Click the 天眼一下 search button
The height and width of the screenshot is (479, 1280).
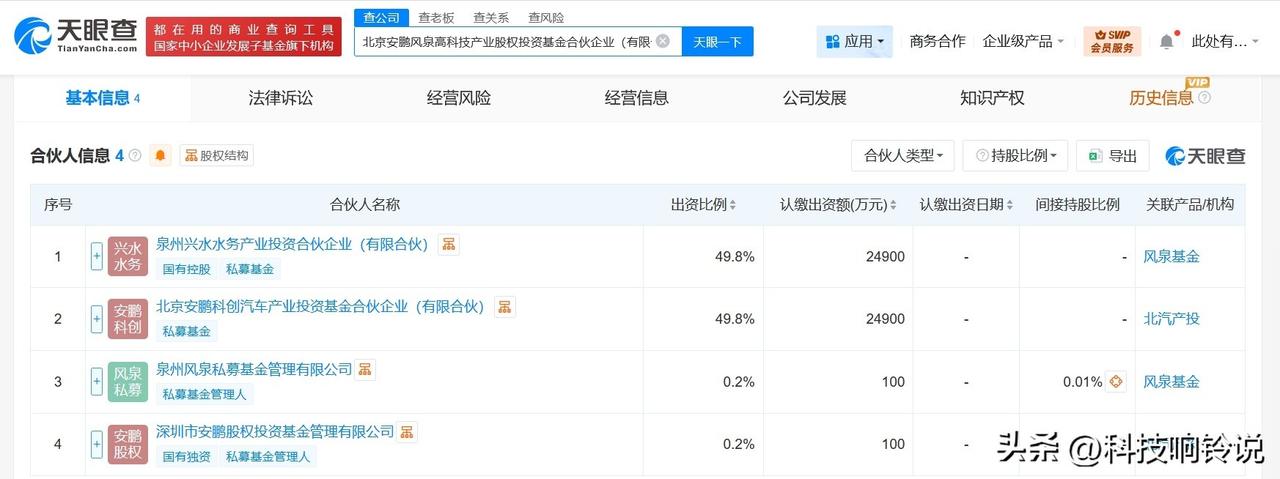718,41
